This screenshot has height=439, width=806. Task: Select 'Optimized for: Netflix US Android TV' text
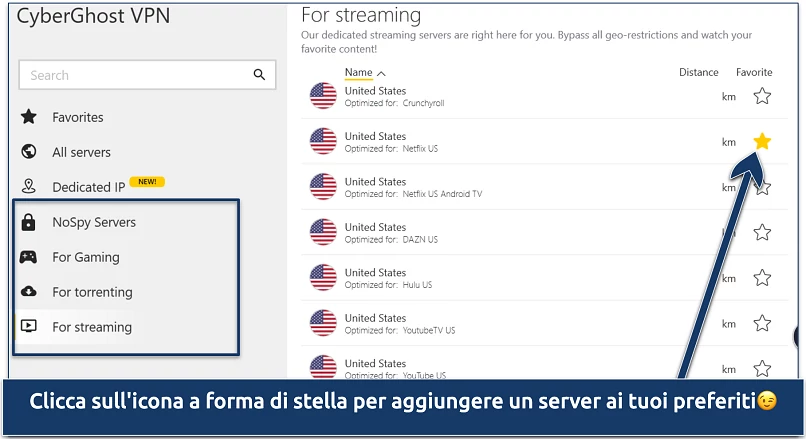click(x=413, y=194)
